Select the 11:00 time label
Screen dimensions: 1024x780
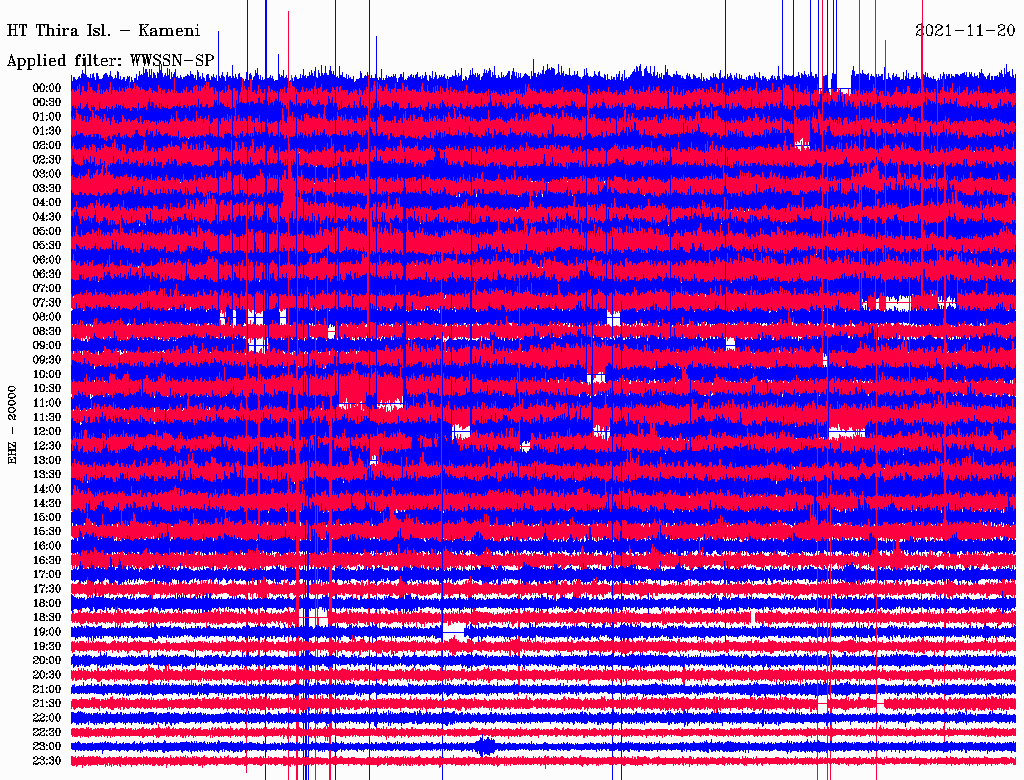tap(46, 403)
